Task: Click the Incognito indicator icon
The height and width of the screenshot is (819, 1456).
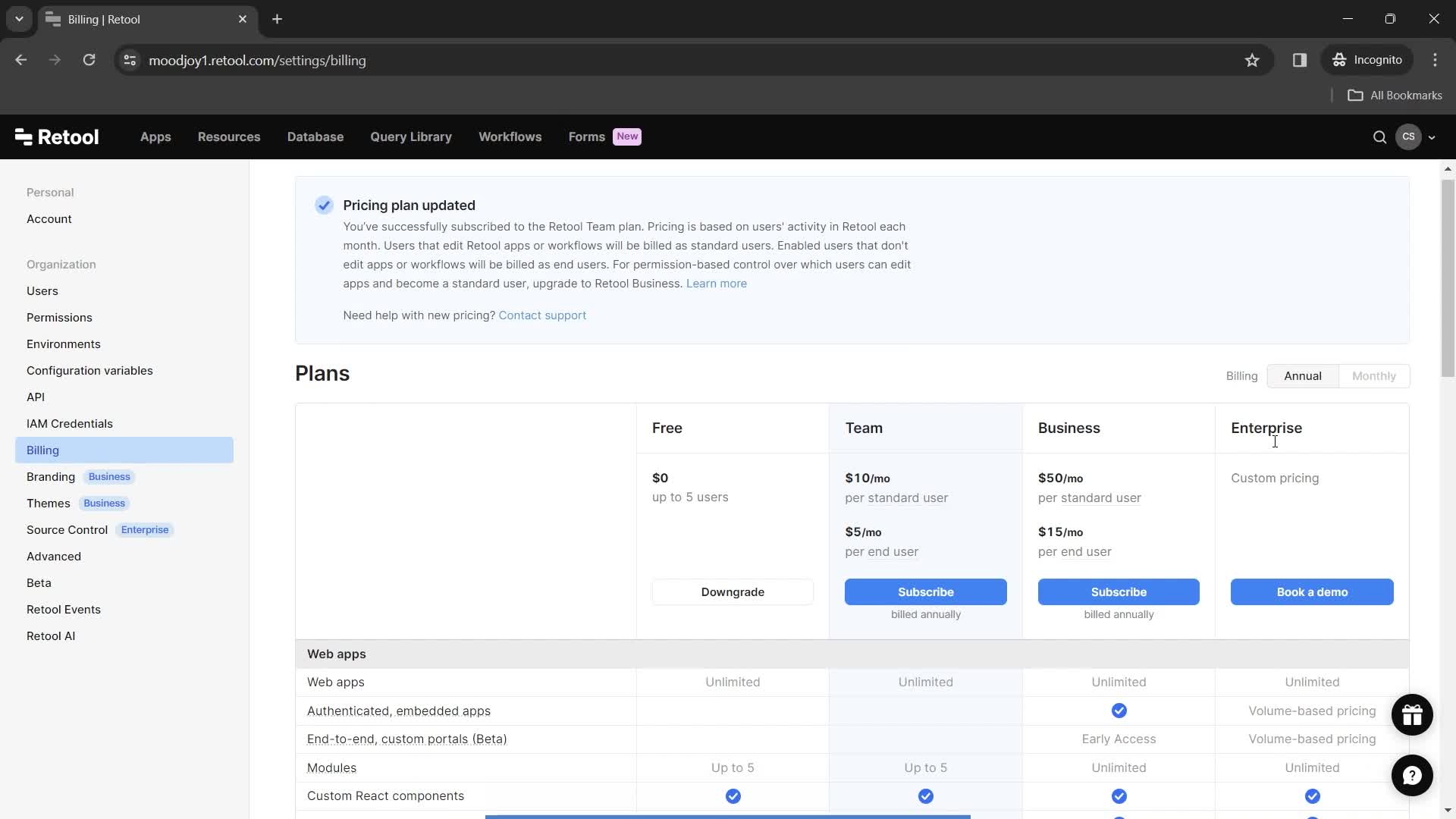Action: (x=1339, y=60)
